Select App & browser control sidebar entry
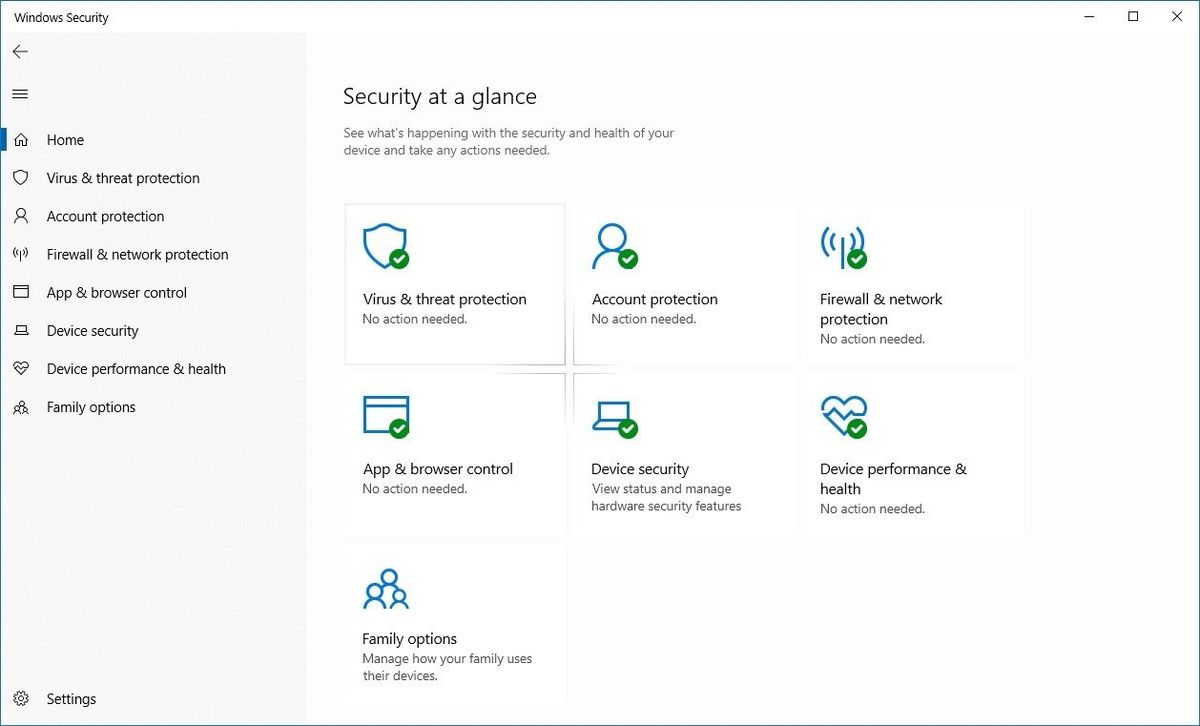 pos(116,292)
